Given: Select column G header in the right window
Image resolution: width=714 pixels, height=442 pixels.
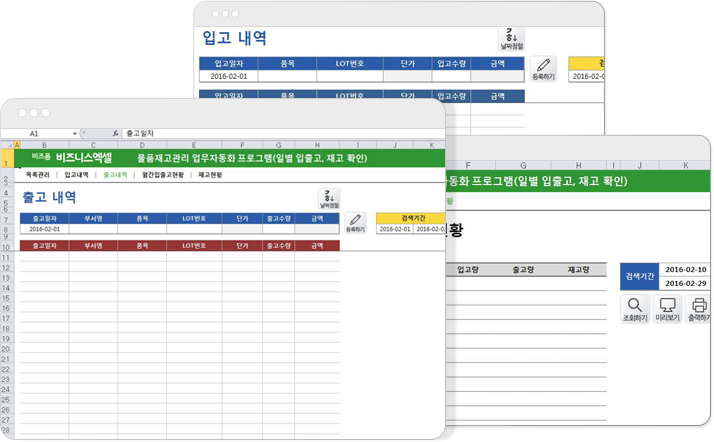Looking at the screenshot, I should [523, 166].
